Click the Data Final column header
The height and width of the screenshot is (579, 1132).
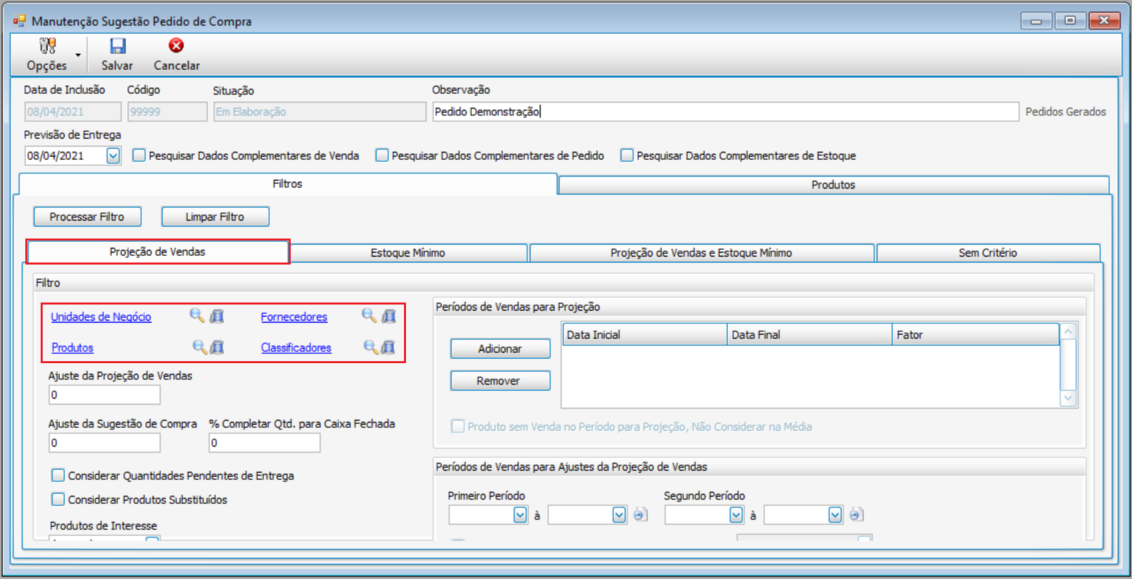tap(809, 335)
